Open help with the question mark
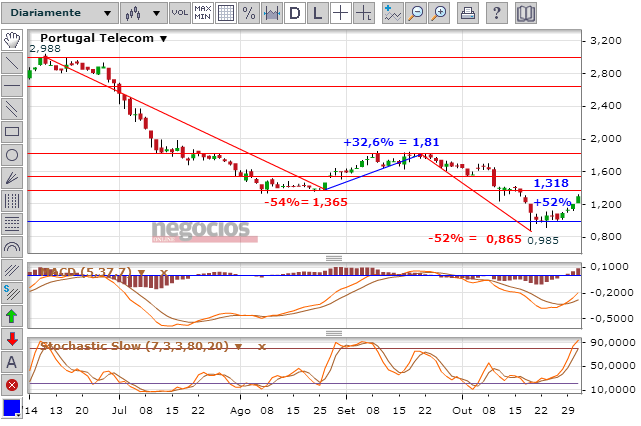Viewport: 641px width, 426px height. [x=497, y=13]
